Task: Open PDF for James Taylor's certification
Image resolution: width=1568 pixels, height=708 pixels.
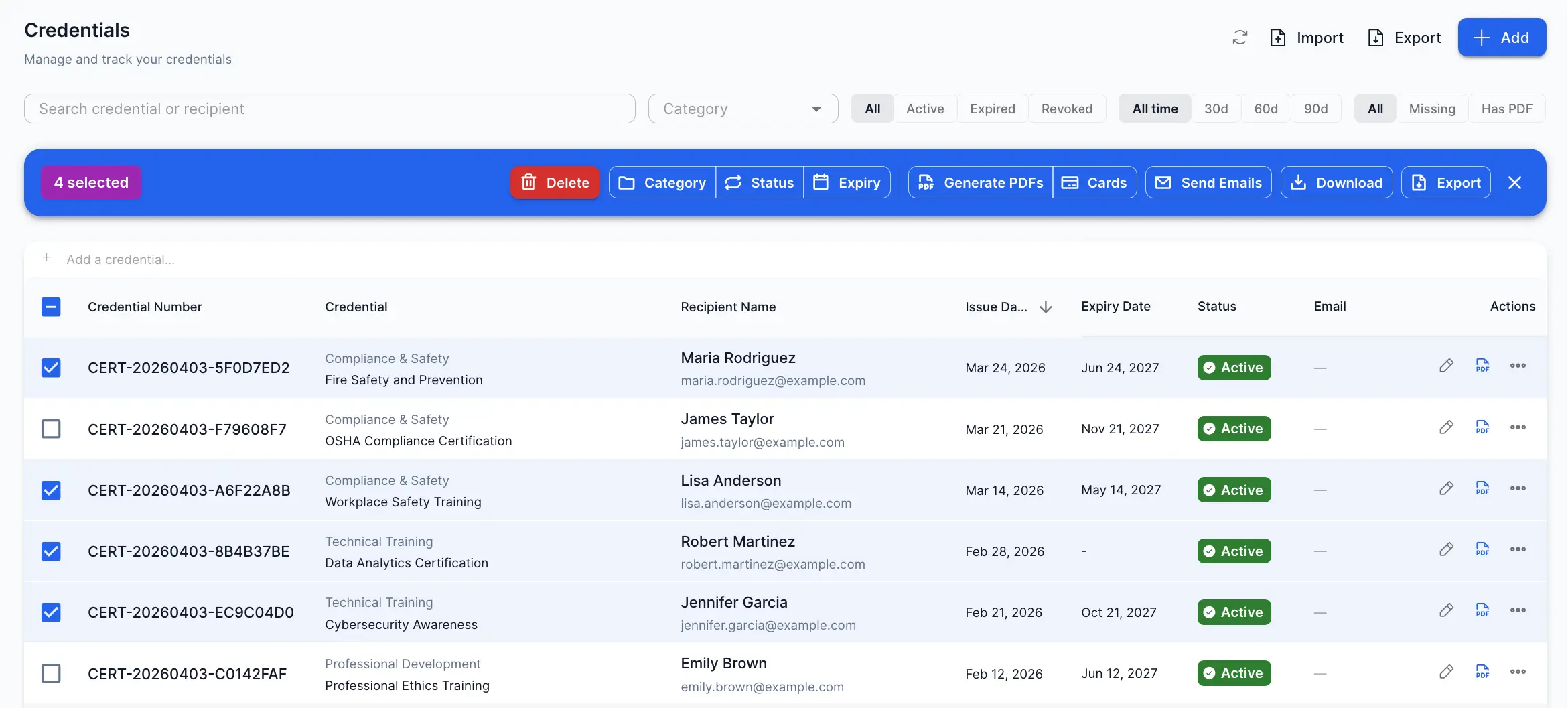Action: 1482,427
